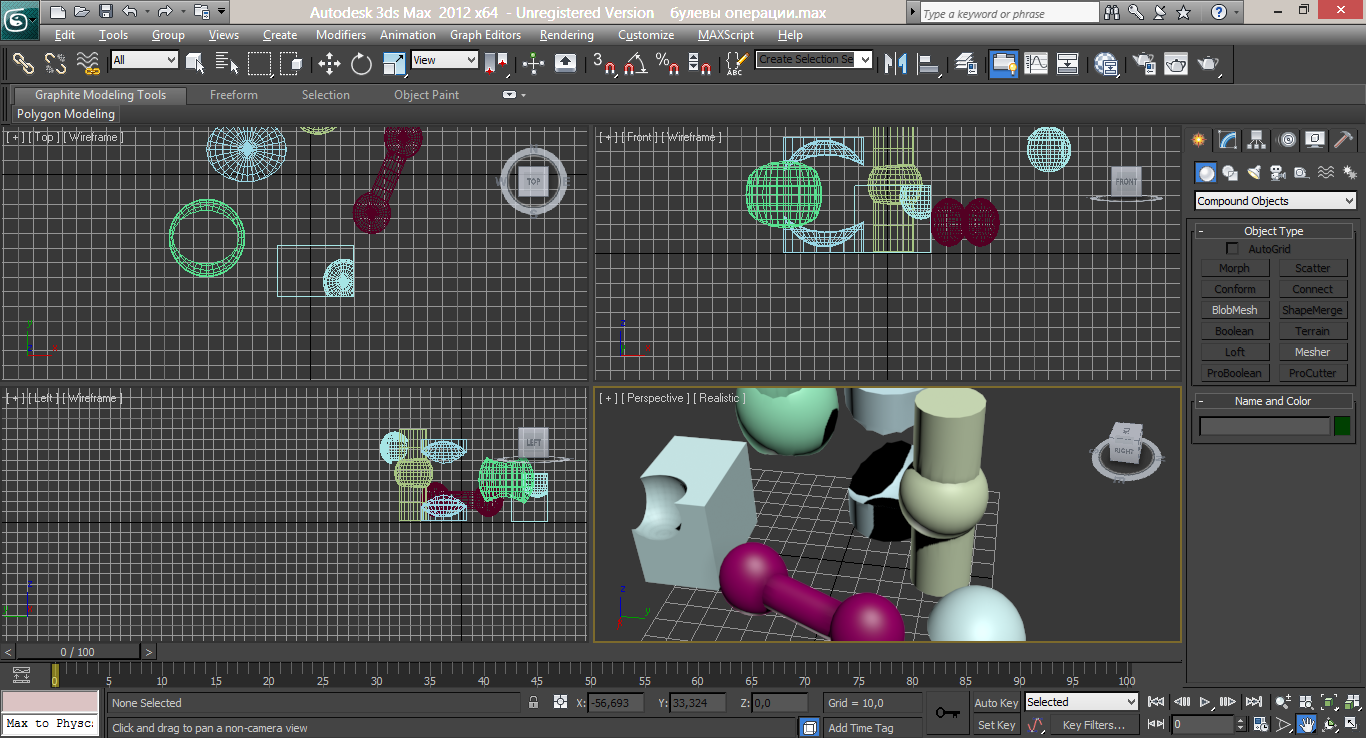Switch to Freeform ribbon tab
This screenshot has height=738, width=1366.
(234, 95)
